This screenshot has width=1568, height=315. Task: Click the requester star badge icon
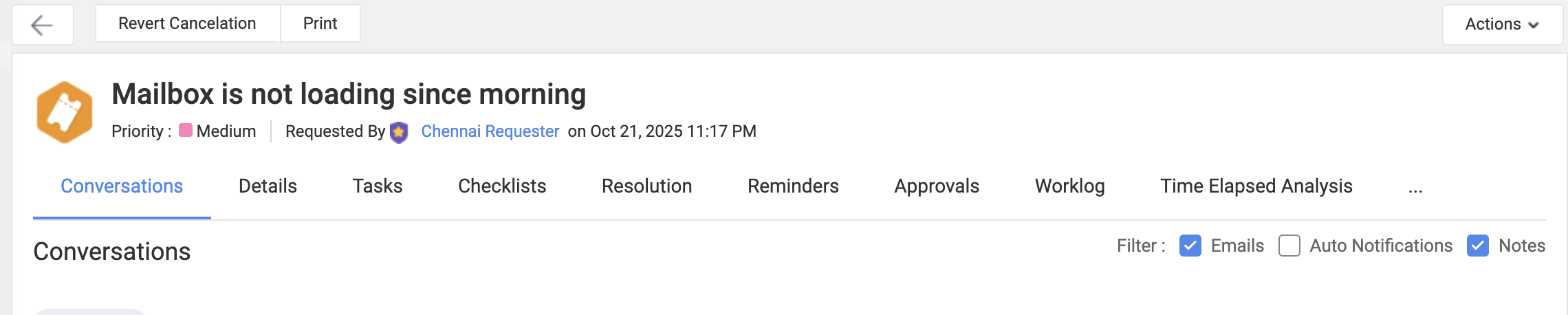pos(399,132)
